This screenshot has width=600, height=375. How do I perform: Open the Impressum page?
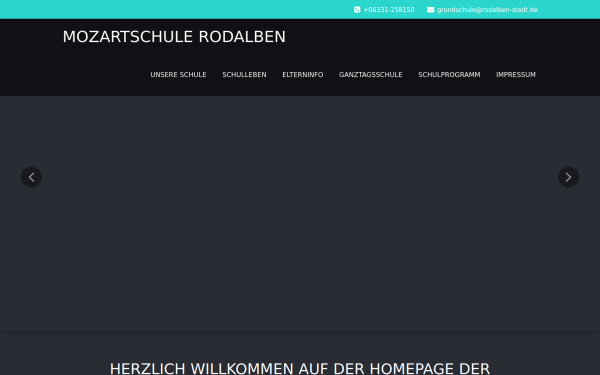pyautogui.click(x=516, y=75)
